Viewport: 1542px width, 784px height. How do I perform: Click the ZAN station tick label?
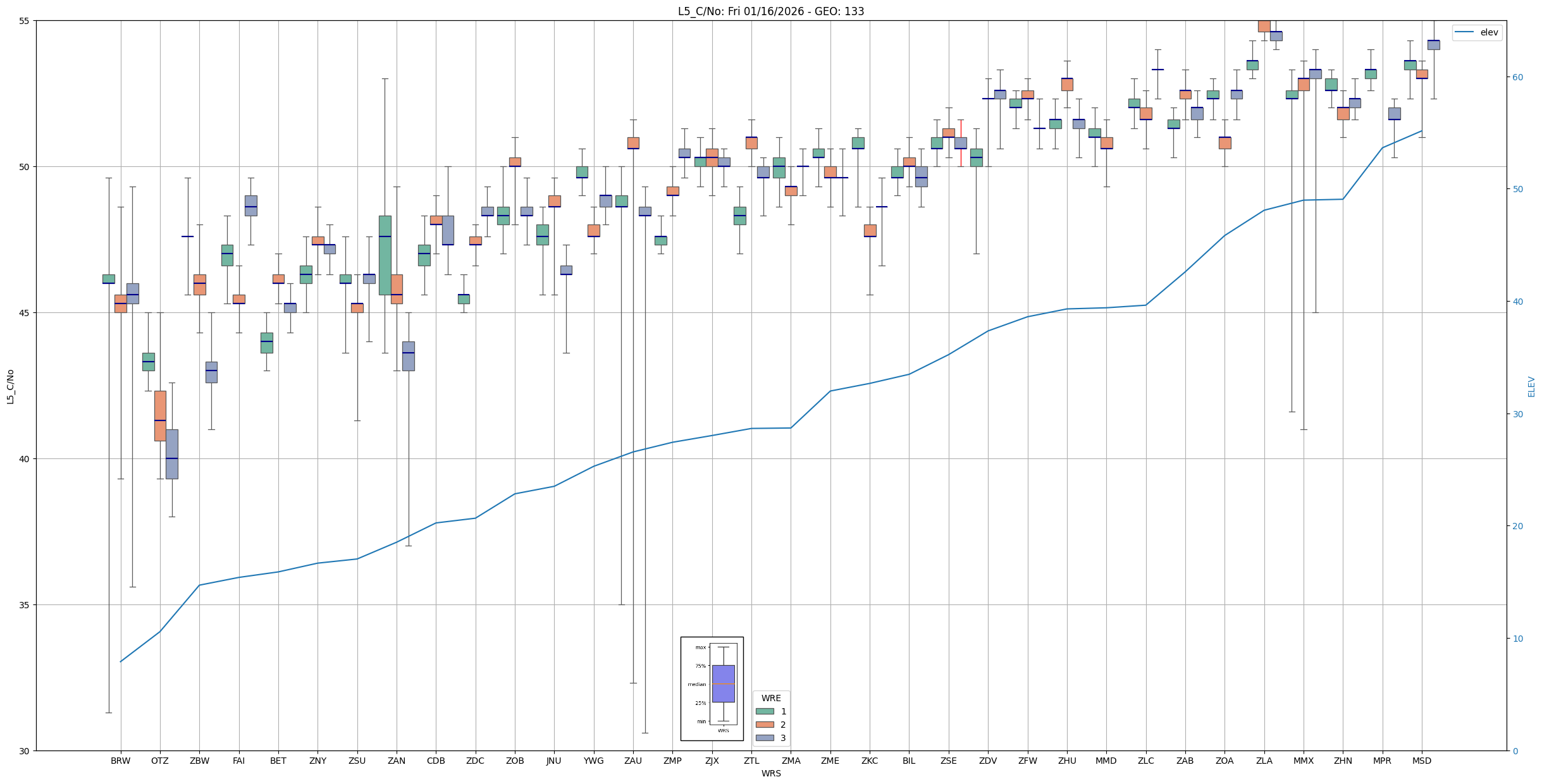(x=397, y=761)
